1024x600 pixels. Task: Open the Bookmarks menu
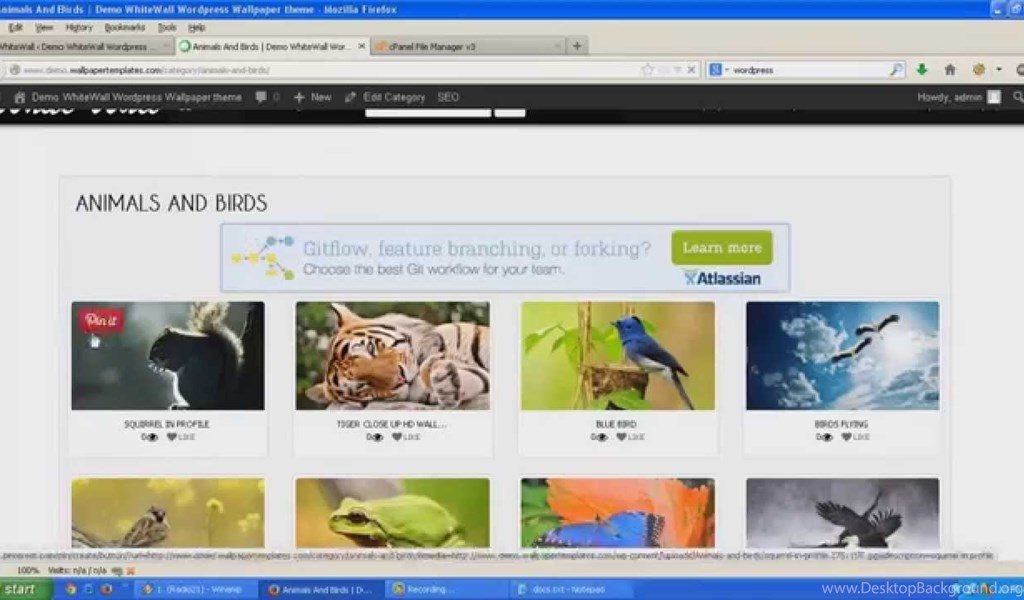pos(125,27)
